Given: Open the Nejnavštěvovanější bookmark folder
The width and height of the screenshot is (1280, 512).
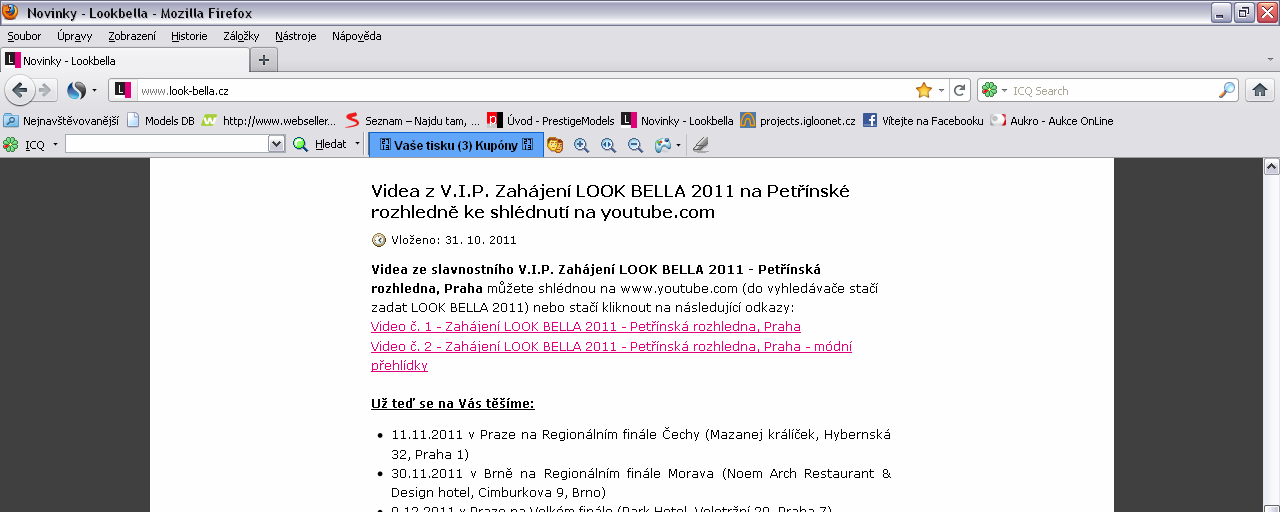Looking at the screenshot, I should 61,120.
